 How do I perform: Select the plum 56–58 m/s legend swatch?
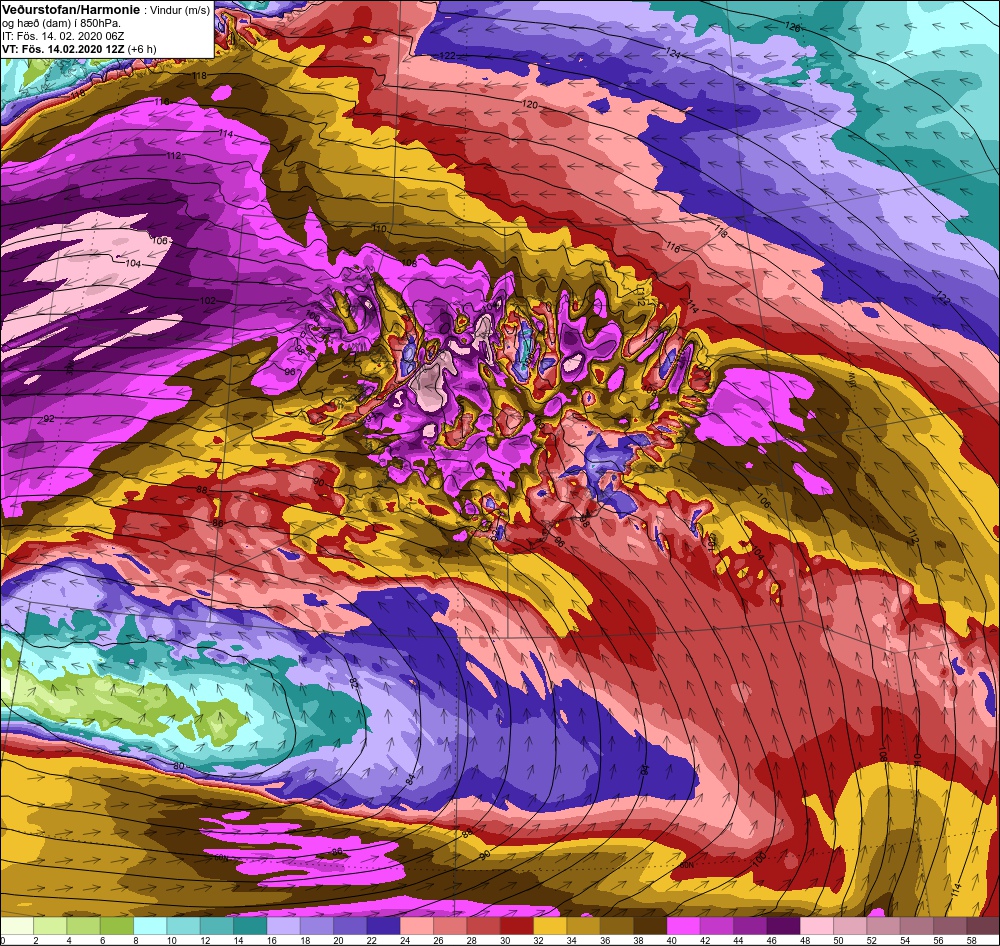(950, 925)
